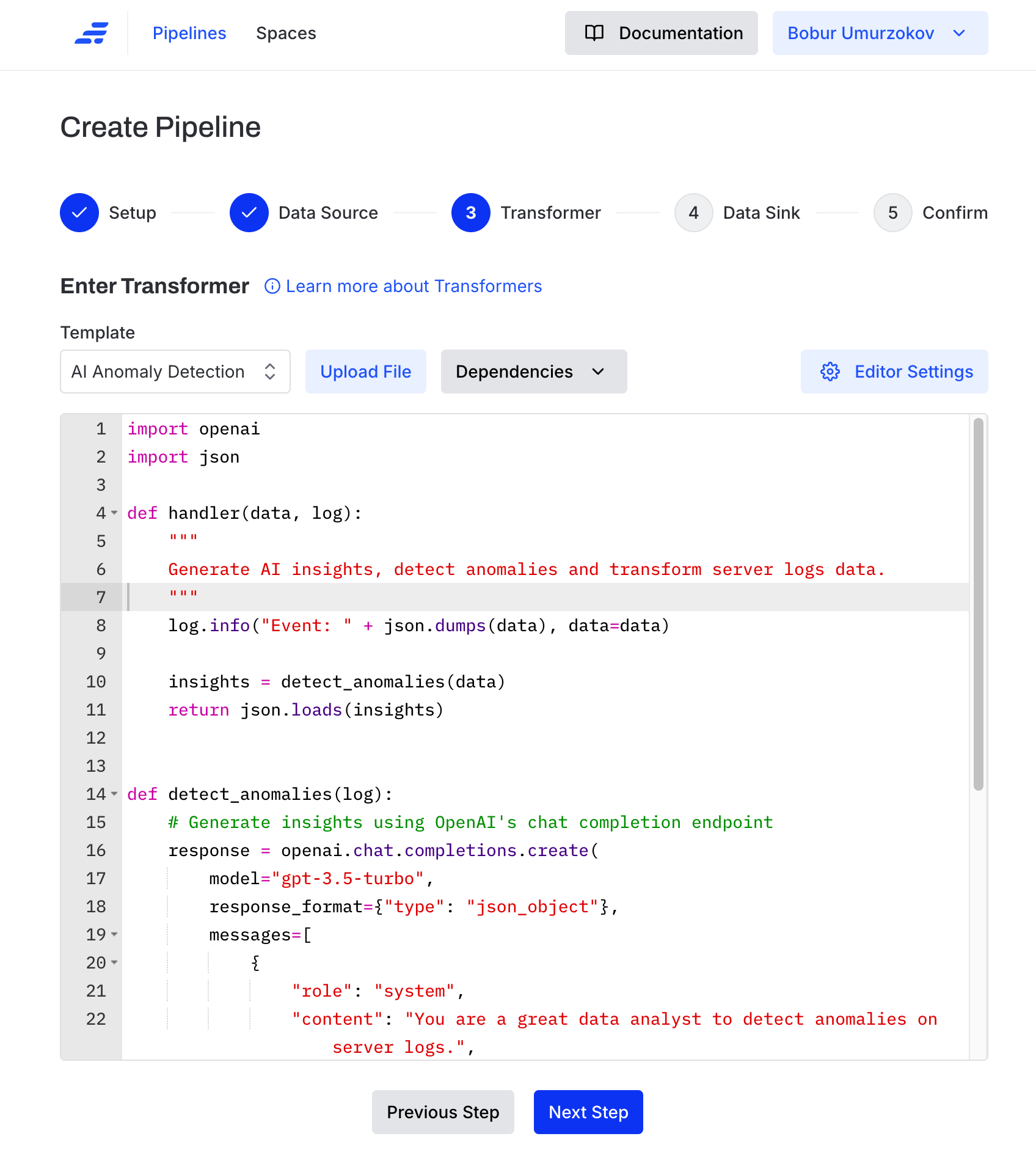The height and width of the screenshot is (1161, 1036).
Task: Click the GlassFlow logo icon
Action: 92,33
